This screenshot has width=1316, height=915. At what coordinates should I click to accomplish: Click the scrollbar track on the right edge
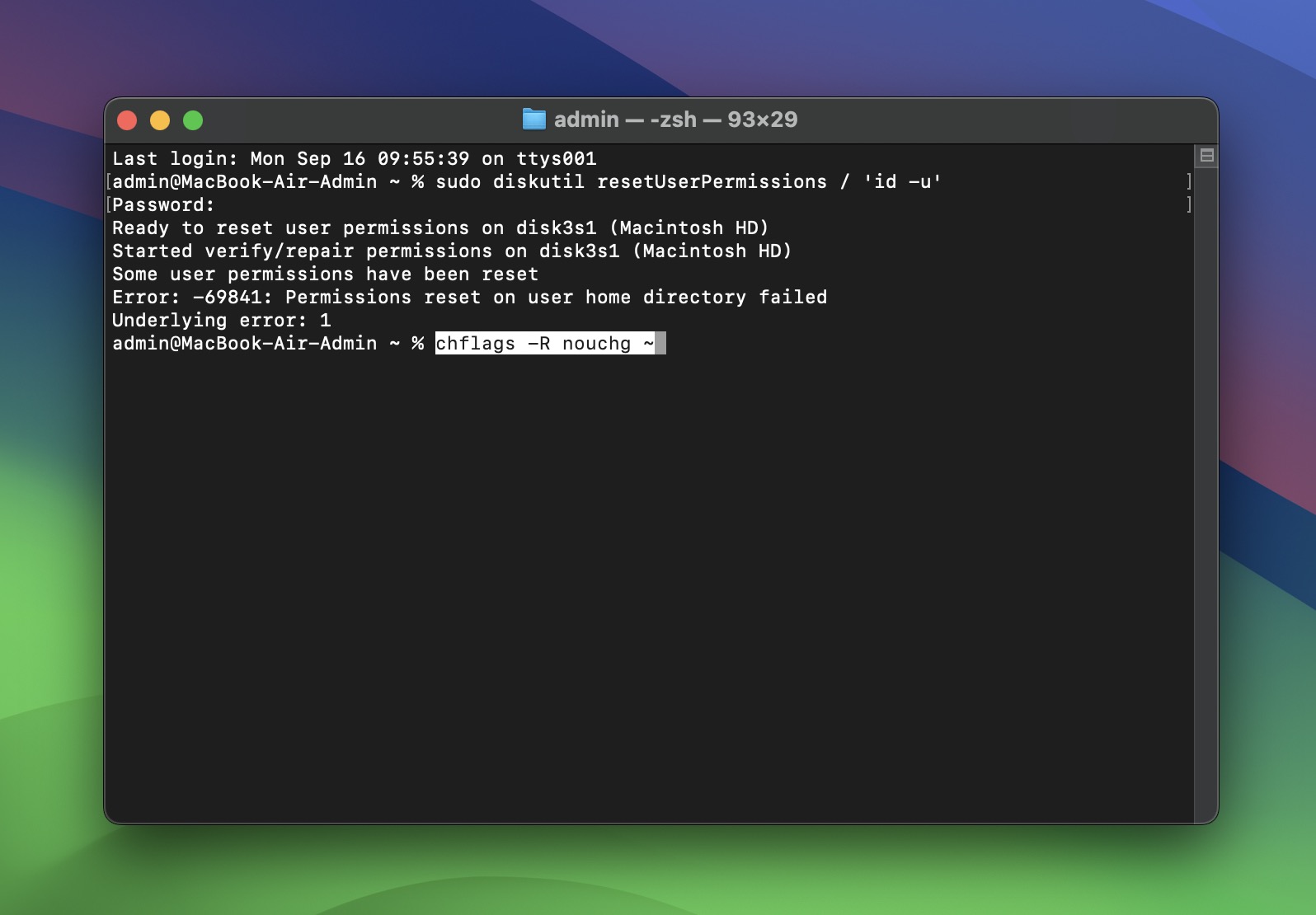pyautogui.click(x=1206, y=495)
